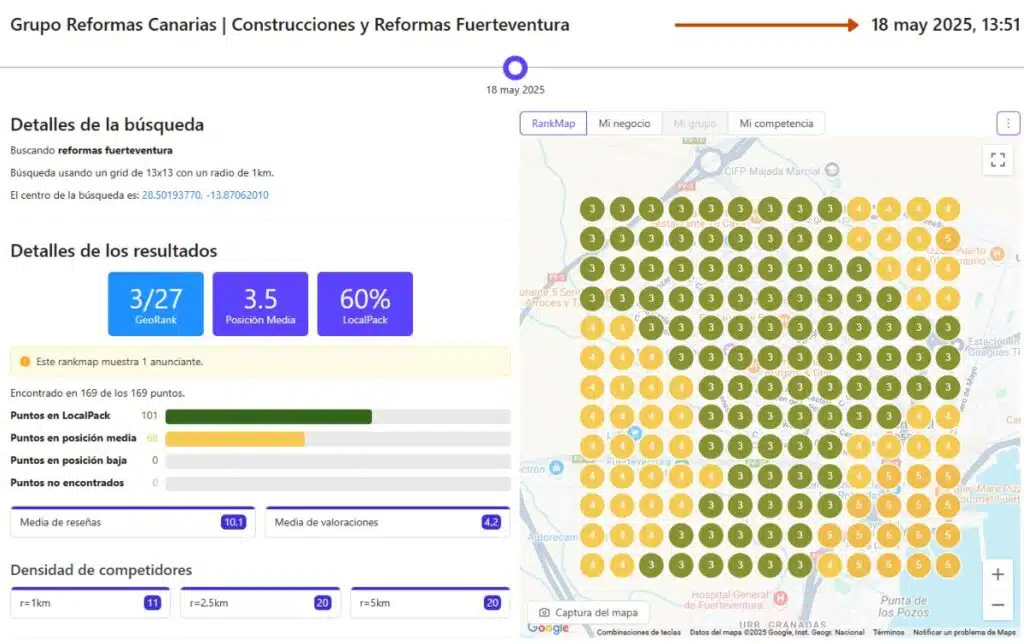Click the 18 may 2025 timeline marker
Image resolution: width=1024 pixels, height=644 pixels.
click(515, 68)
